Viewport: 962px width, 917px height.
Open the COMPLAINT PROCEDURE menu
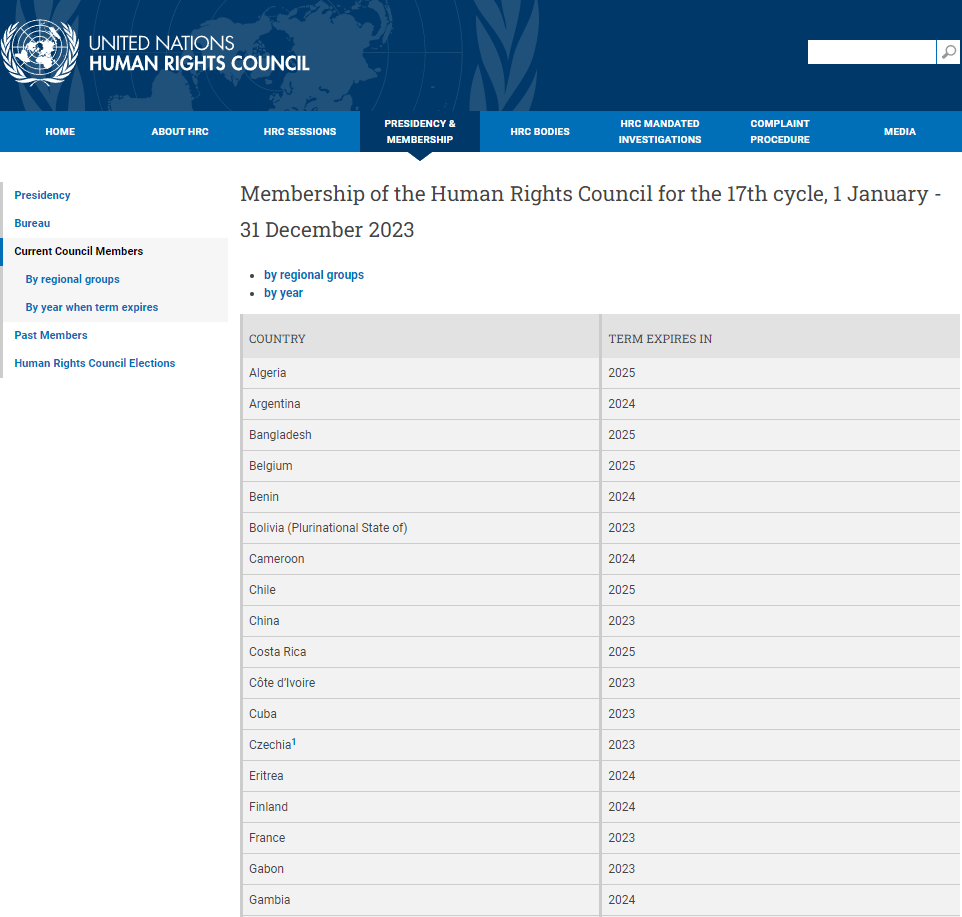point(779,131)
